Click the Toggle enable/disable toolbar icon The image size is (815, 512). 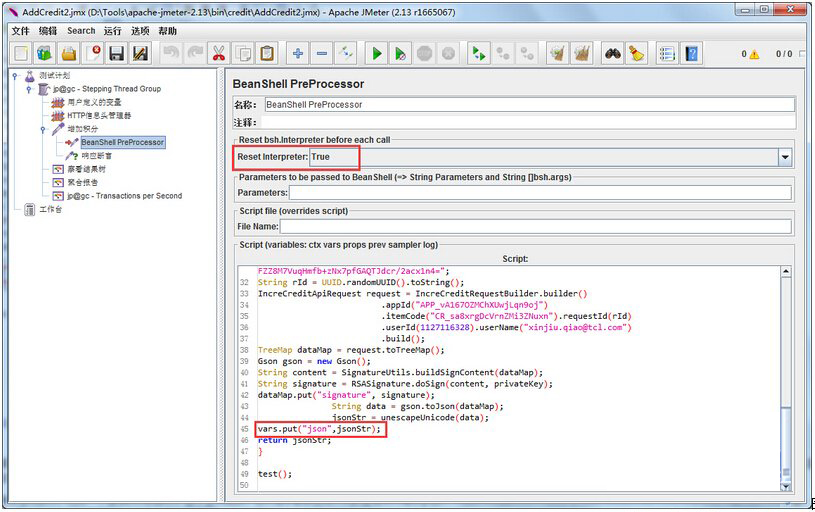(x=346, y=53)
